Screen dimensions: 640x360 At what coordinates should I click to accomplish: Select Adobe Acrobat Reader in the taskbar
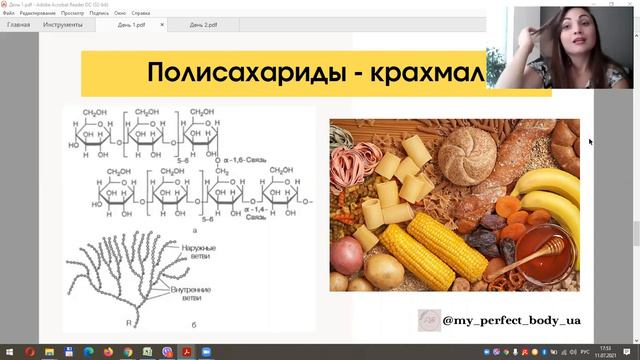(187, 352)
